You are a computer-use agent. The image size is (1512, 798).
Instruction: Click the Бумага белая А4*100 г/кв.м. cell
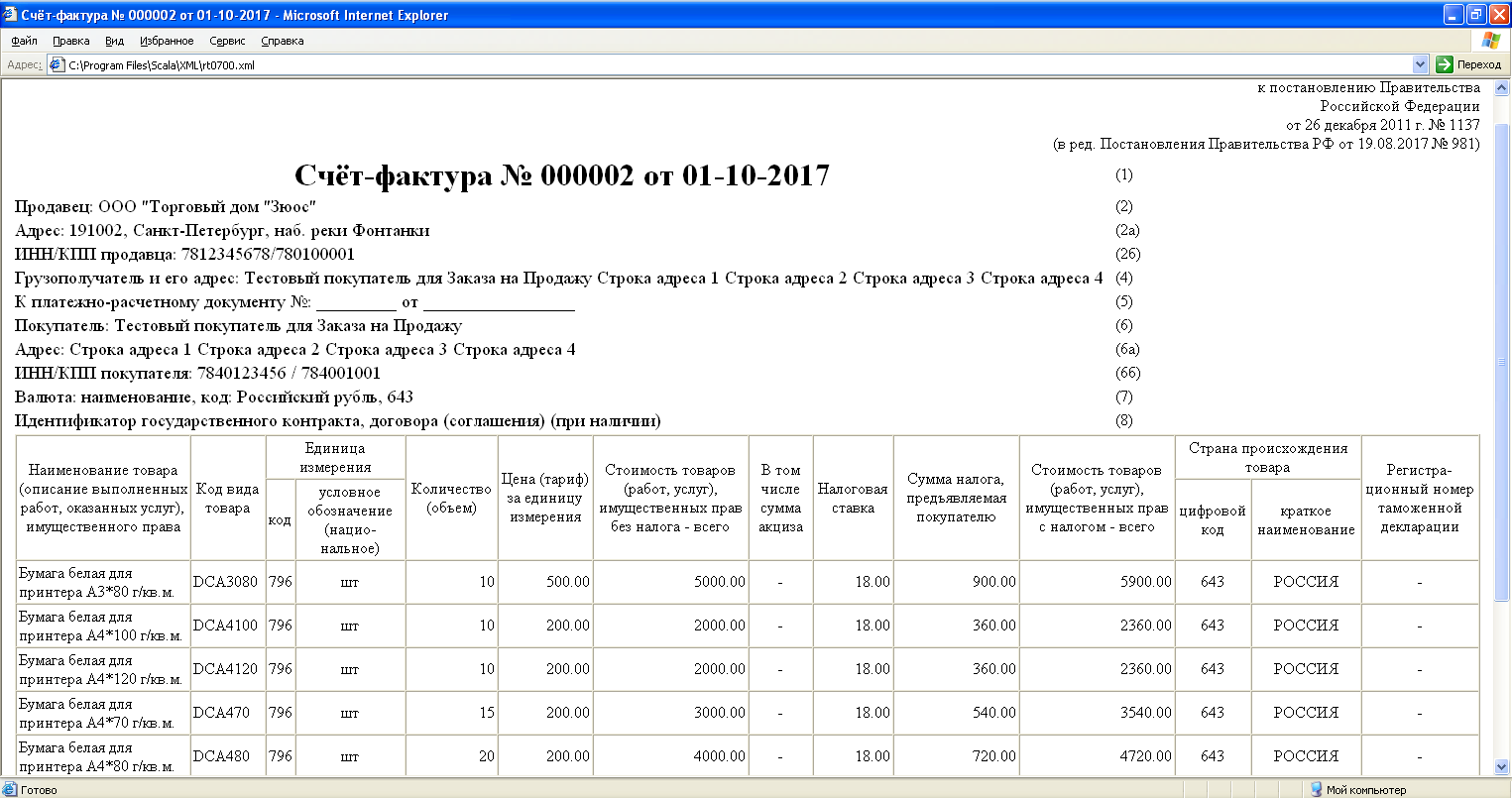point(103,626)
